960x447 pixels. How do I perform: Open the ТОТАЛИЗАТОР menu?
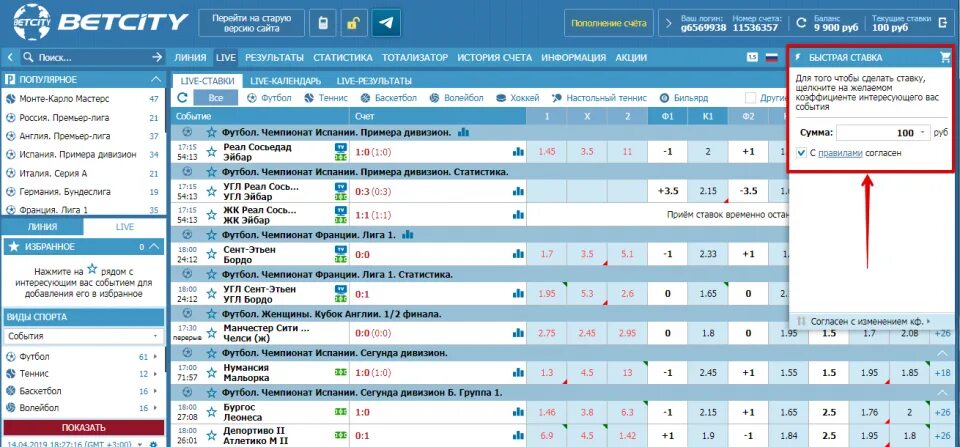pos(415,58)
